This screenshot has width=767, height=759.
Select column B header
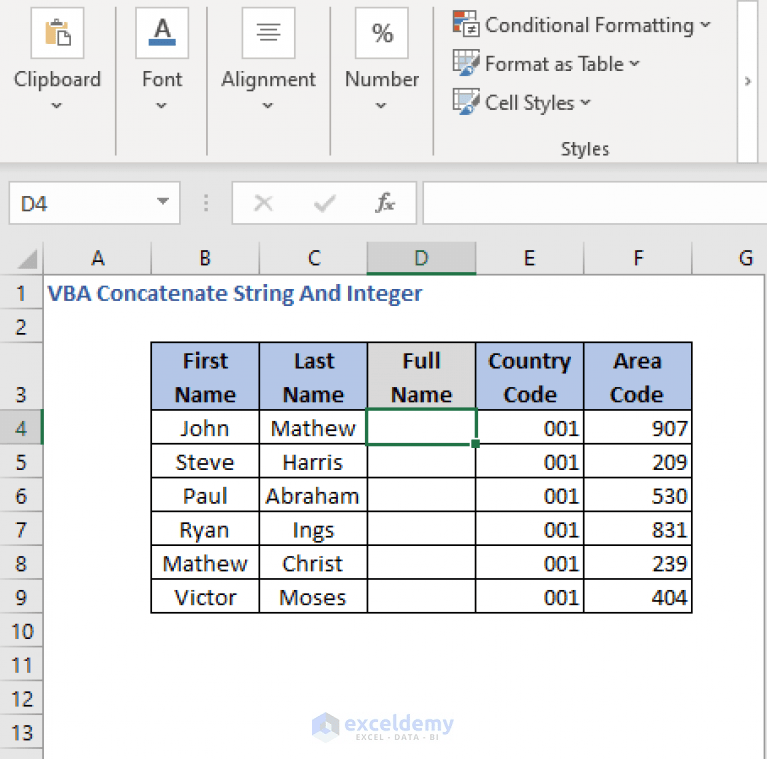point(205,258)
